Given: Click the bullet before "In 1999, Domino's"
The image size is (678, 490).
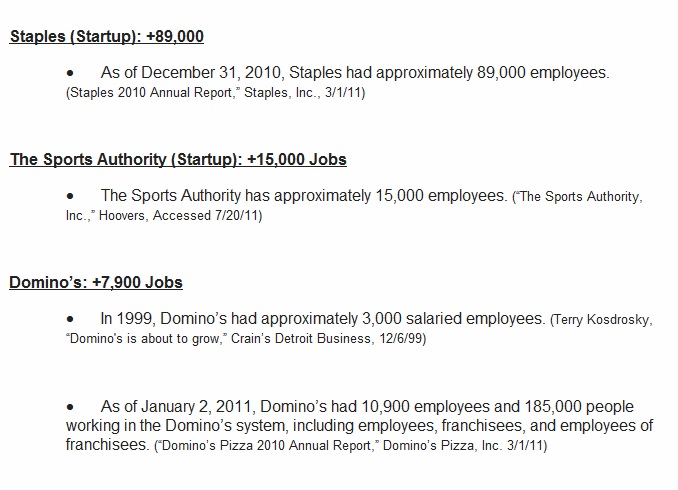Looking at the screenshot, I should pos(70,319).
